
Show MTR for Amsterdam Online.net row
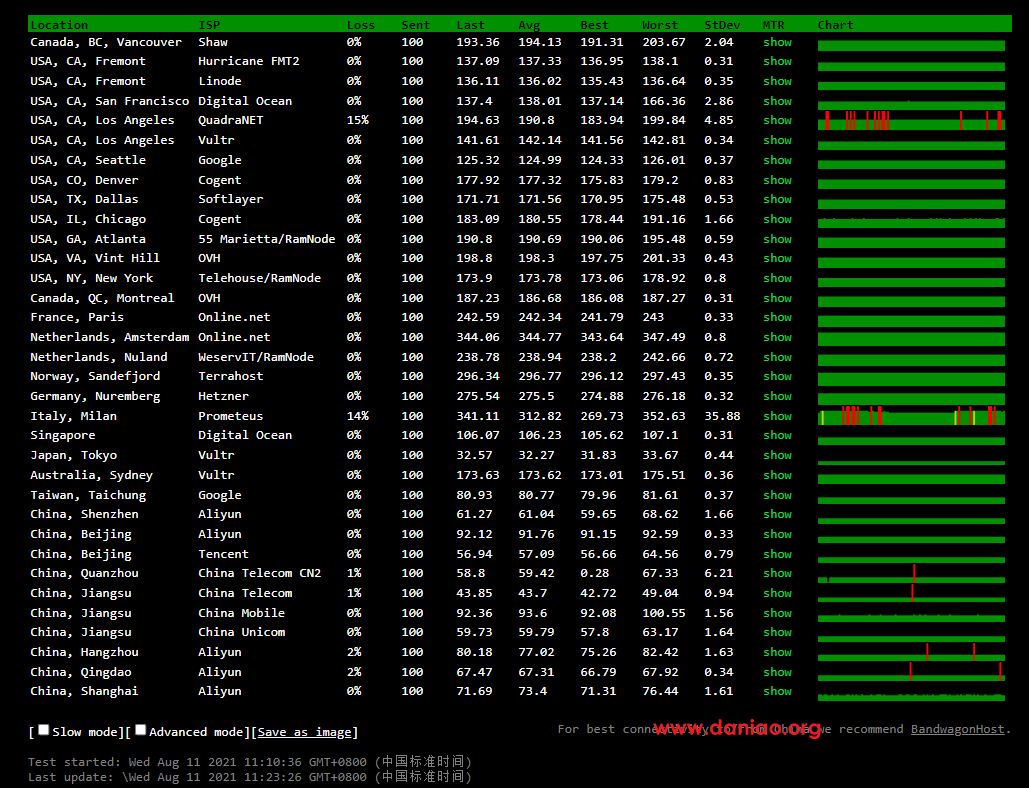coord(778,337)
